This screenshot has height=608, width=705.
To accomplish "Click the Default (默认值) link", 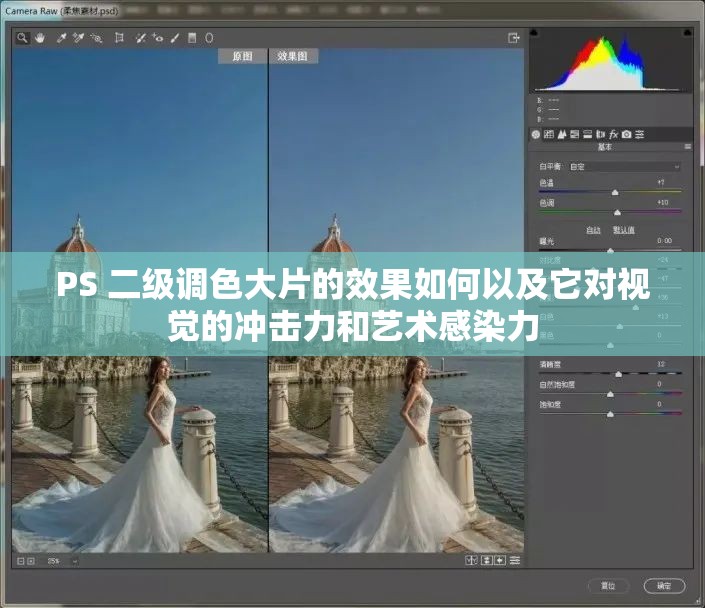I will point(624,230).
